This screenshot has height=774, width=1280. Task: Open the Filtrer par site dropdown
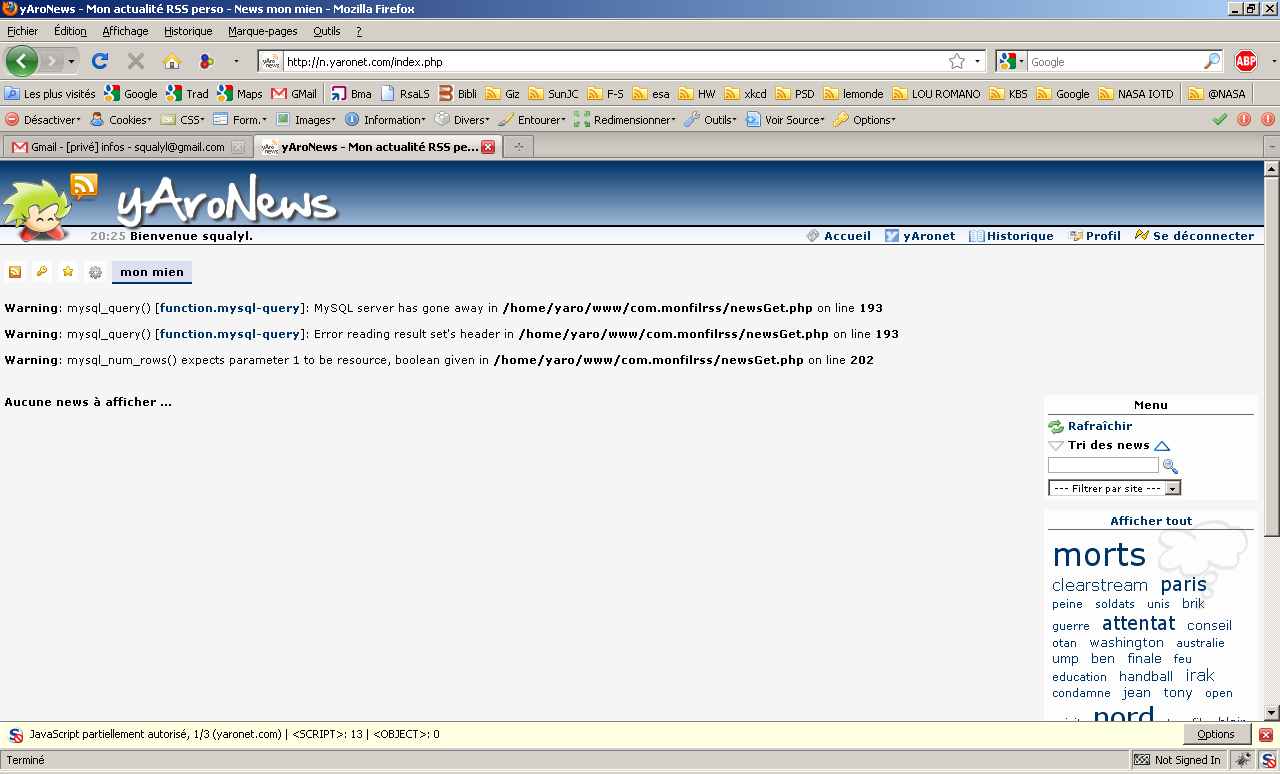[1114, 488]
